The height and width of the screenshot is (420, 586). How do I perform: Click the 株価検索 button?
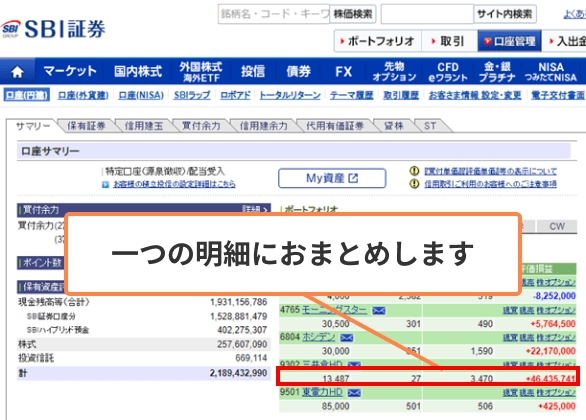pyautogui.click(x=353, y=14)
